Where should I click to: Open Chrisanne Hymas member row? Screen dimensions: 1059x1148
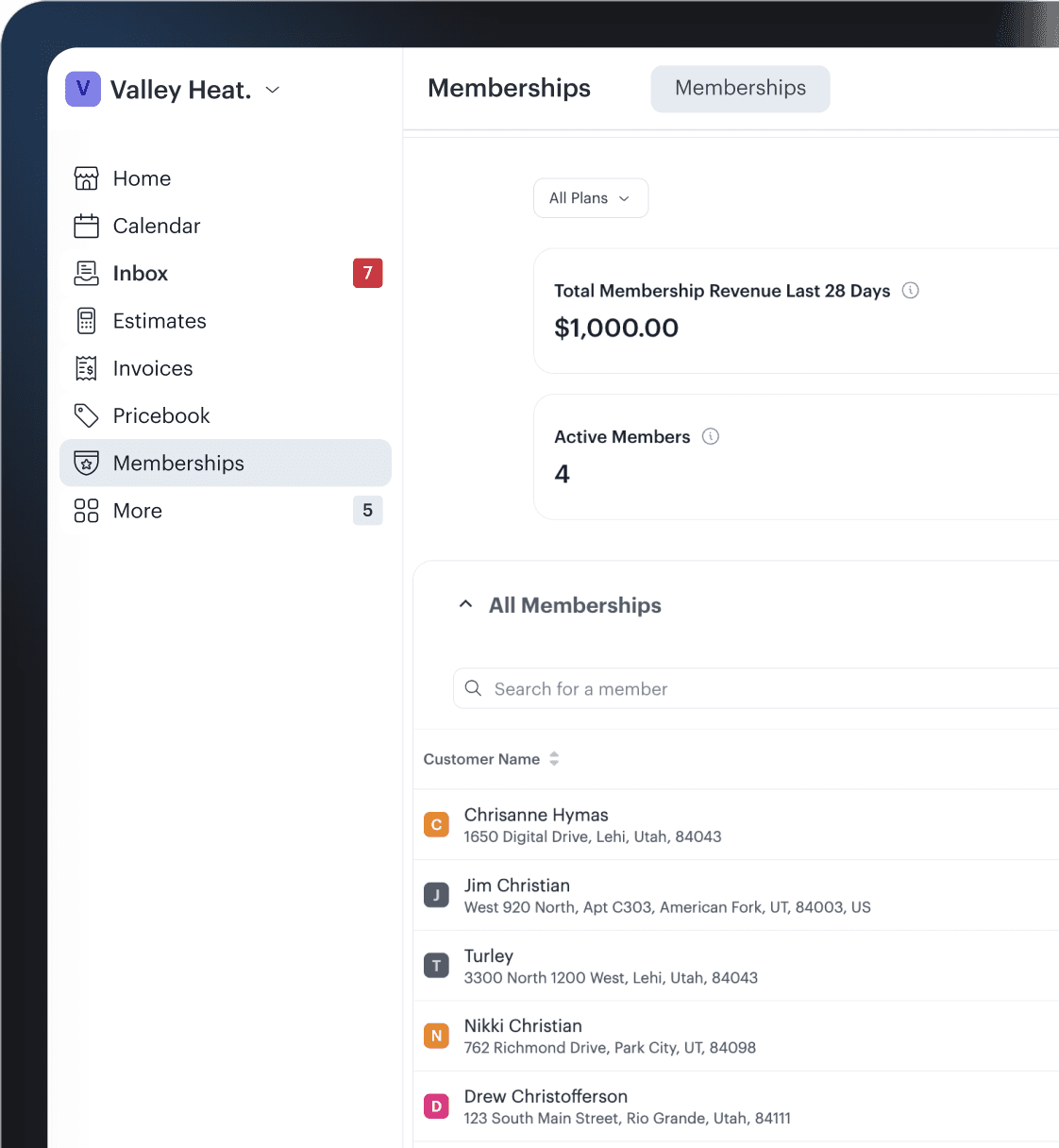736,824
